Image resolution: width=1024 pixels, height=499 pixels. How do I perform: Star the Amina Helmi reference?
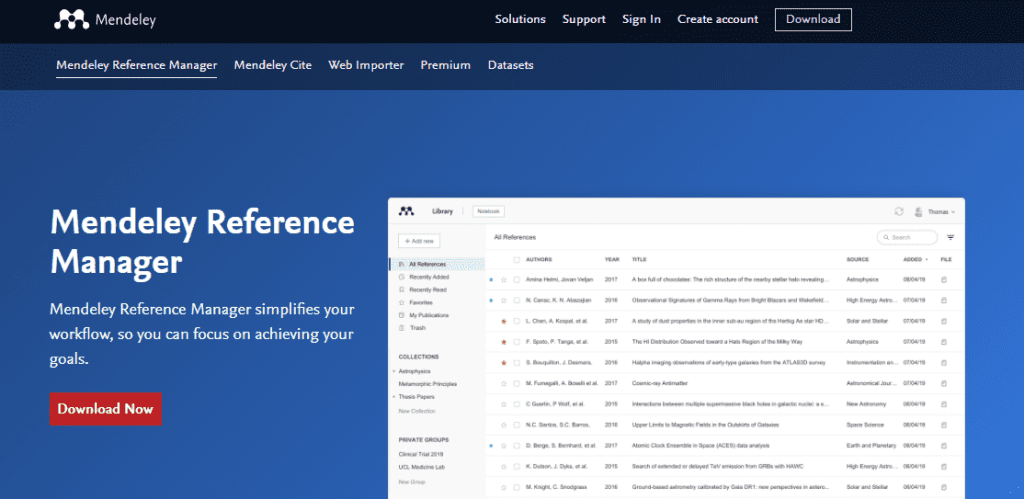[504, 280]
